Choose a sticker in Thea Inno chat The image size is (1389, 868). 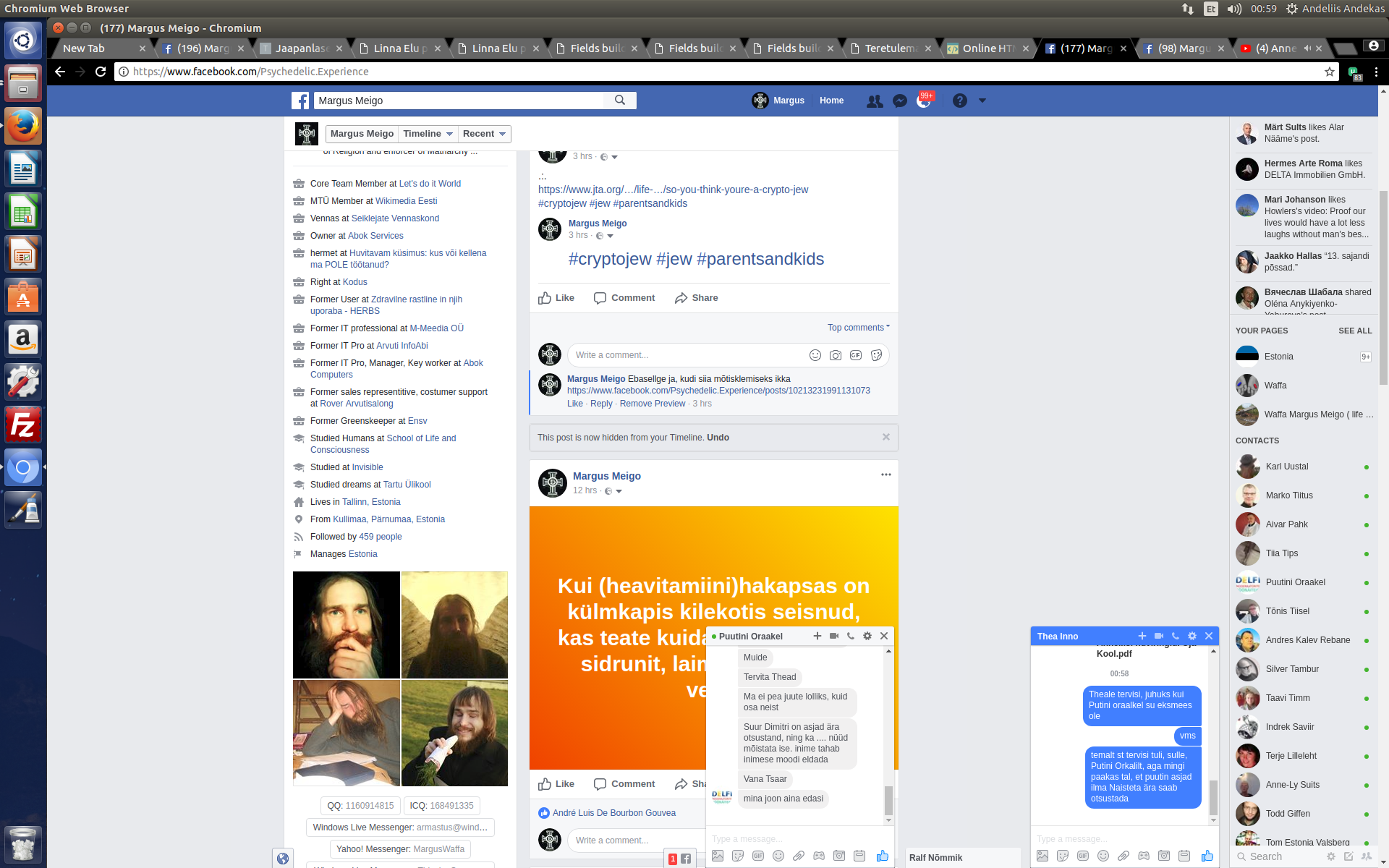[x=1063, y=856]
